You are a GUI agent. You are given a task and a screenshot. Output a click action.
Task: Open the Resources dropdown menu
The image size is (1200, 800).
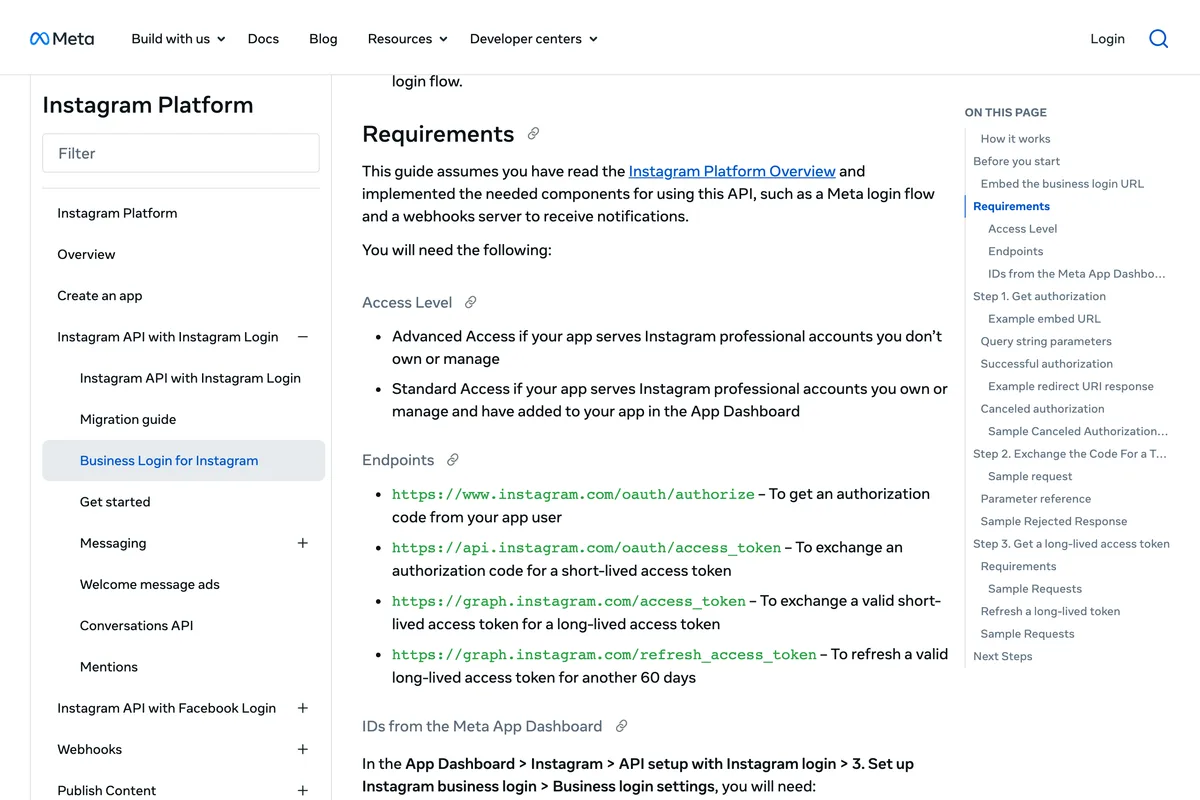pyautogui.click(x=408, y=39)
